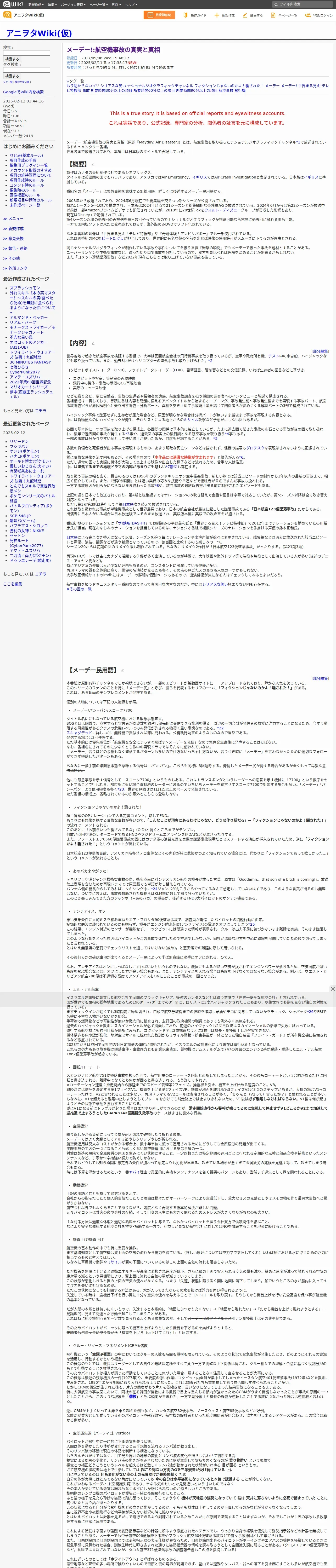Viewport: 336px width, 1568px height.
Task: Open SCP-548-JP sidebar link
Action: point(20,516)
